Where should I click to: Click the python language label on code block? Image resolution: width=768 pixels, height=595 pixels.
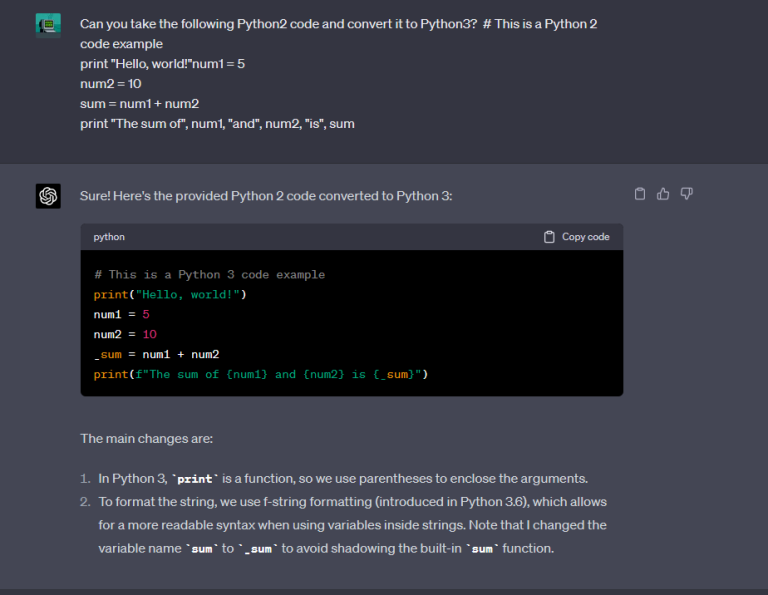point(109,237)
